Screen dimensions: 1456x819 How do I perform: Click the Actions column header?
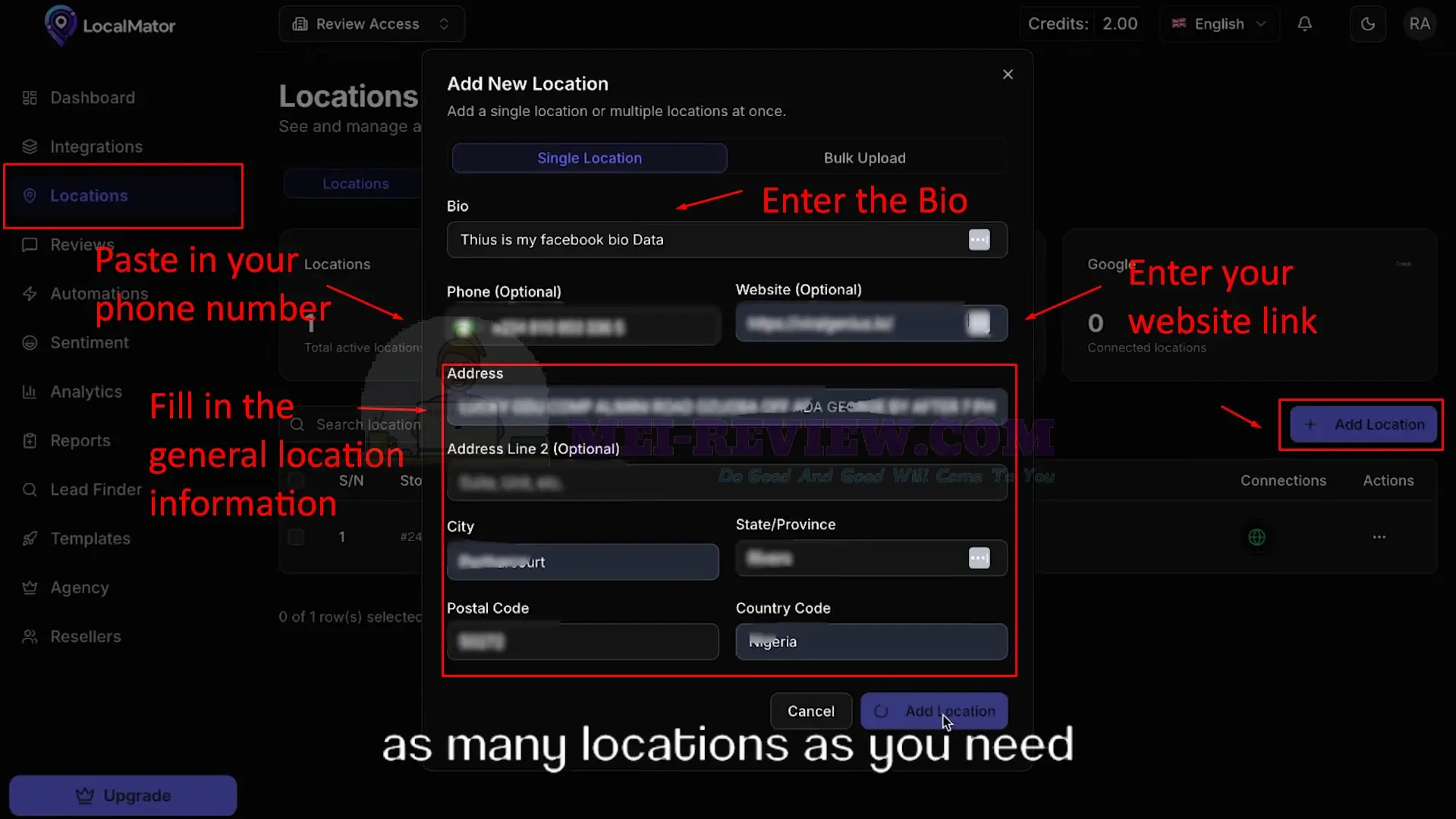click(1388, 480)
